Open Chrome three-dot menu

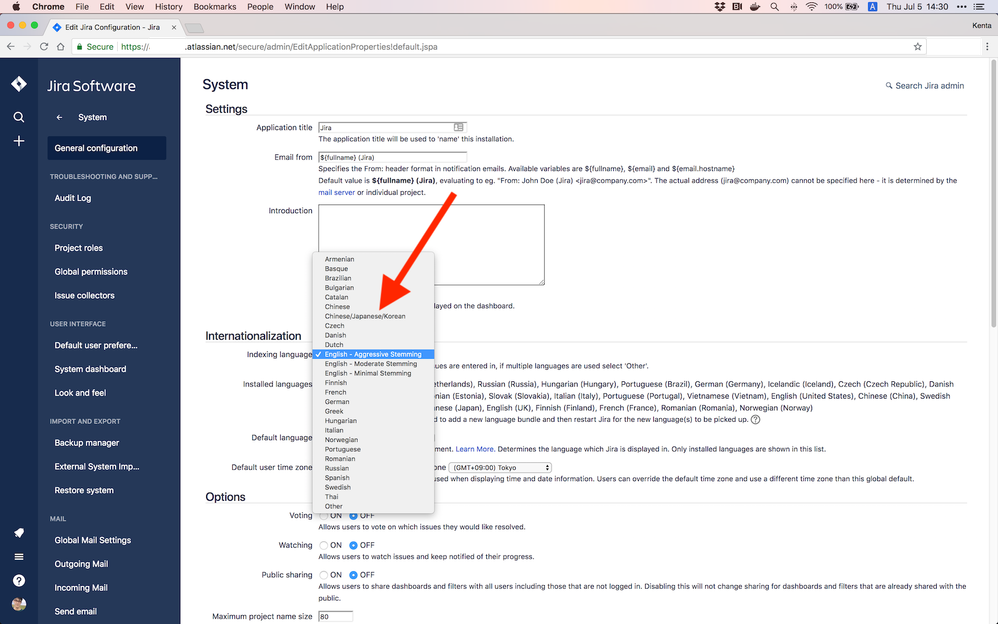point(987,46)
